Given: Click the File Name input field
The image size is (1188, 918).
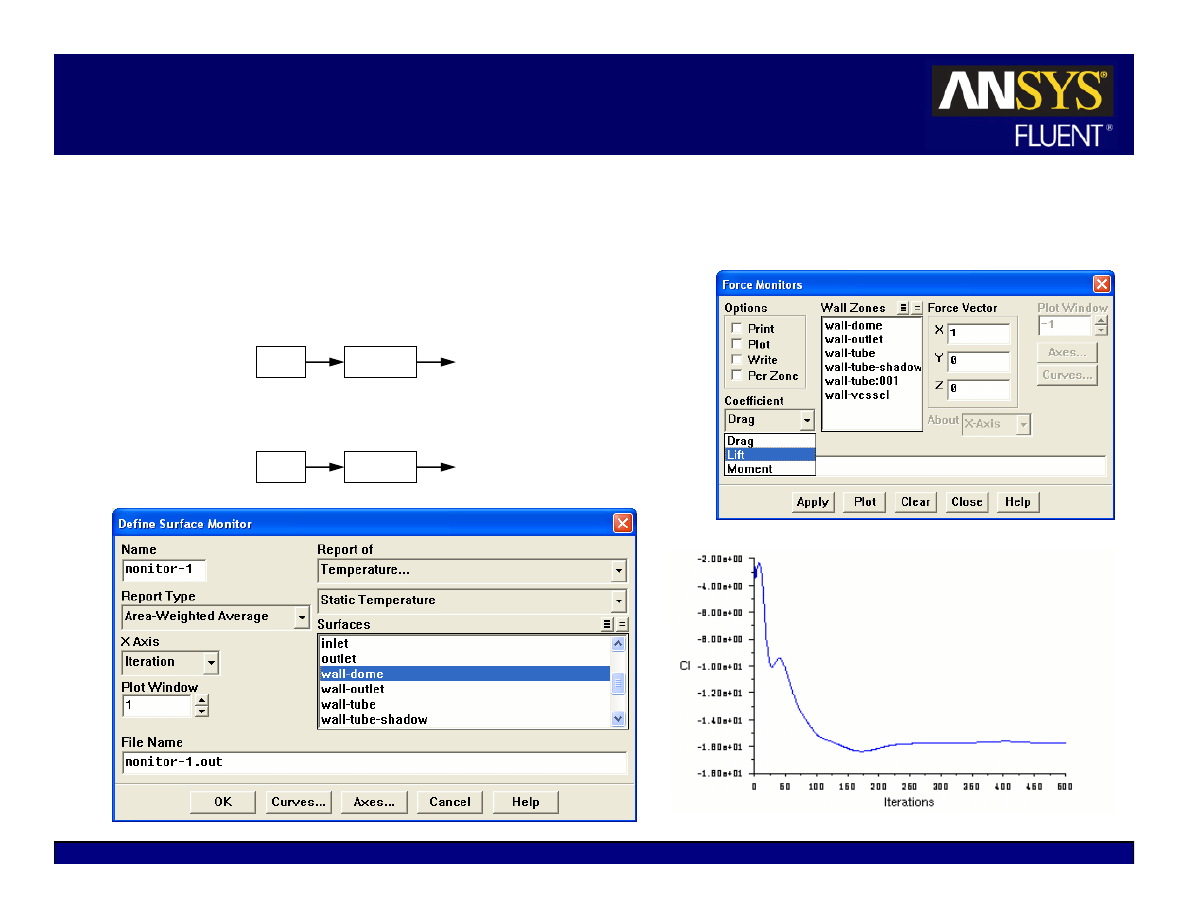Looking at the screenshot, I should click(374, 762).
